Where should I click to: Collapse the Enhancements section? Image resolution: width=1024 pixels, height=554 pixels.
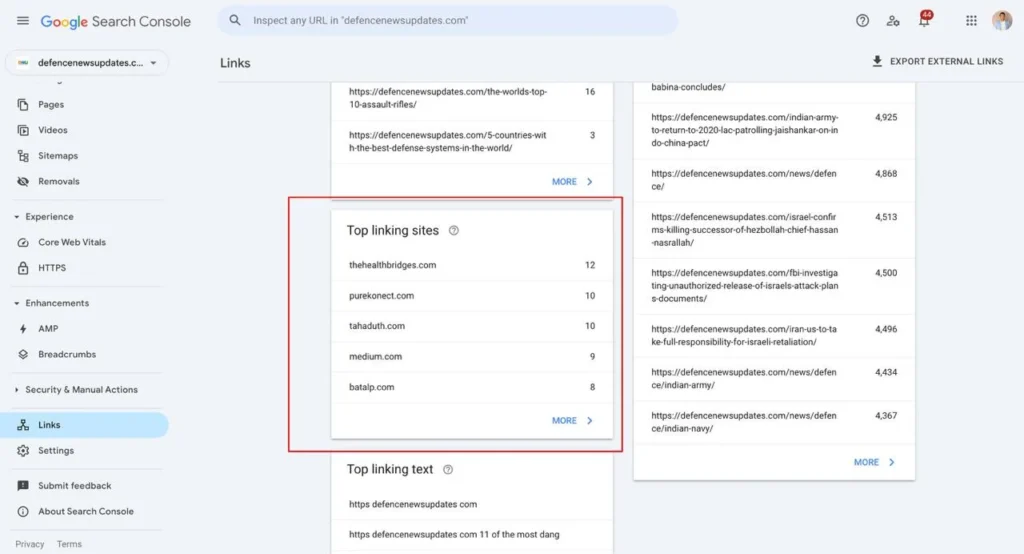(16, 303)
